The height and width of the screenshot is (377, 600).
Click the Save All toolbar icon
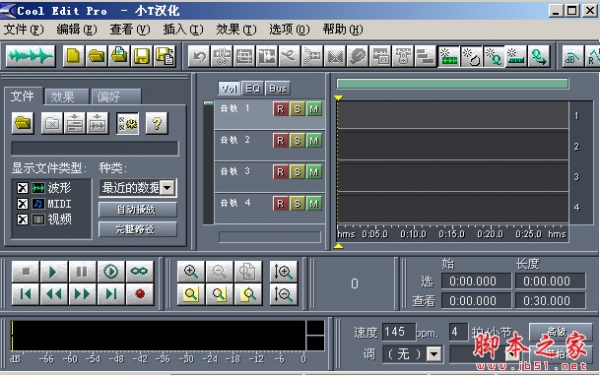click(165, 56)
